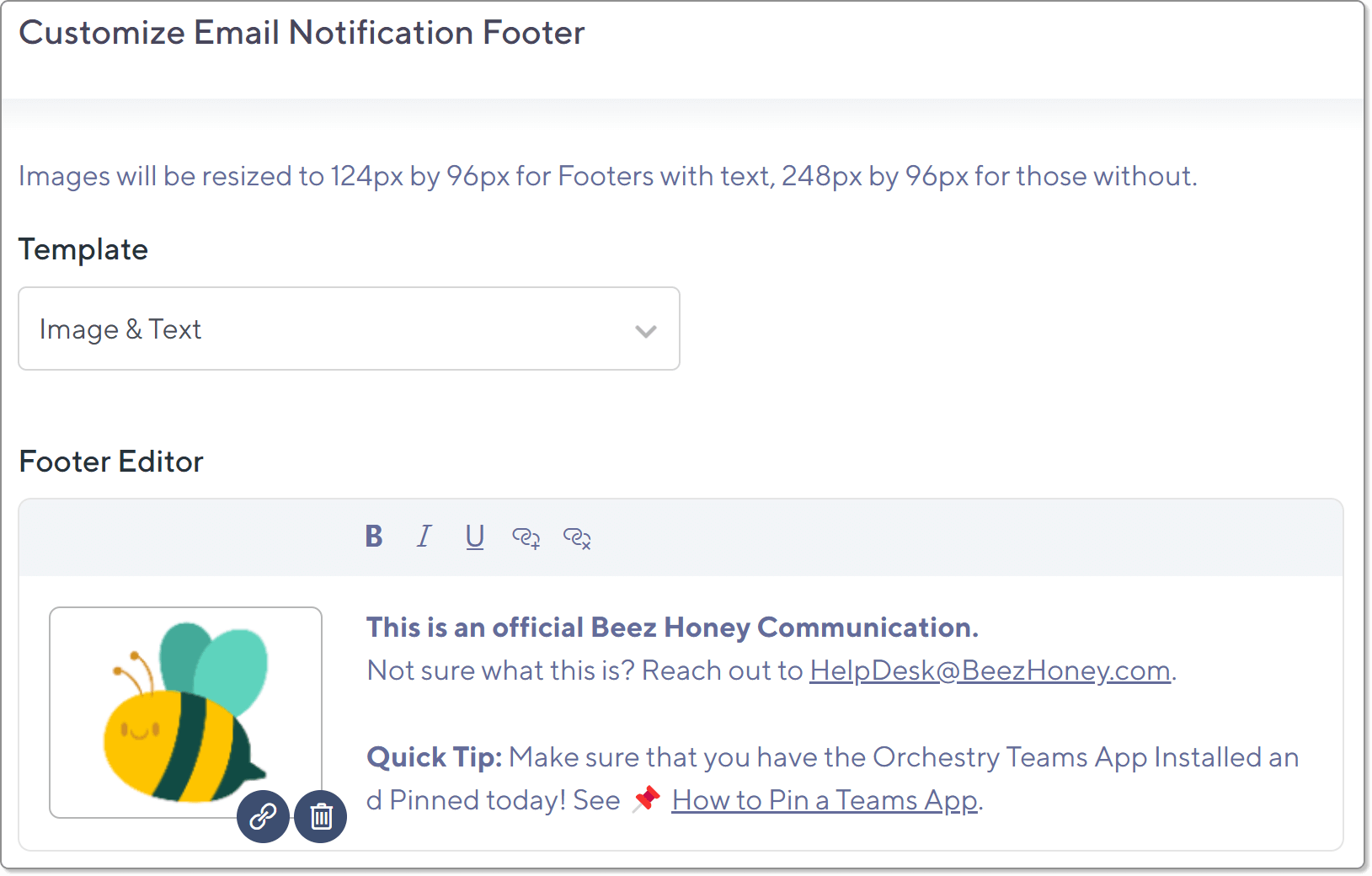Image resolution: width=1372 pixels, height=876 pixels.
Task: Toggle underline formatting in the toolbar
Action: pos(475,537)
